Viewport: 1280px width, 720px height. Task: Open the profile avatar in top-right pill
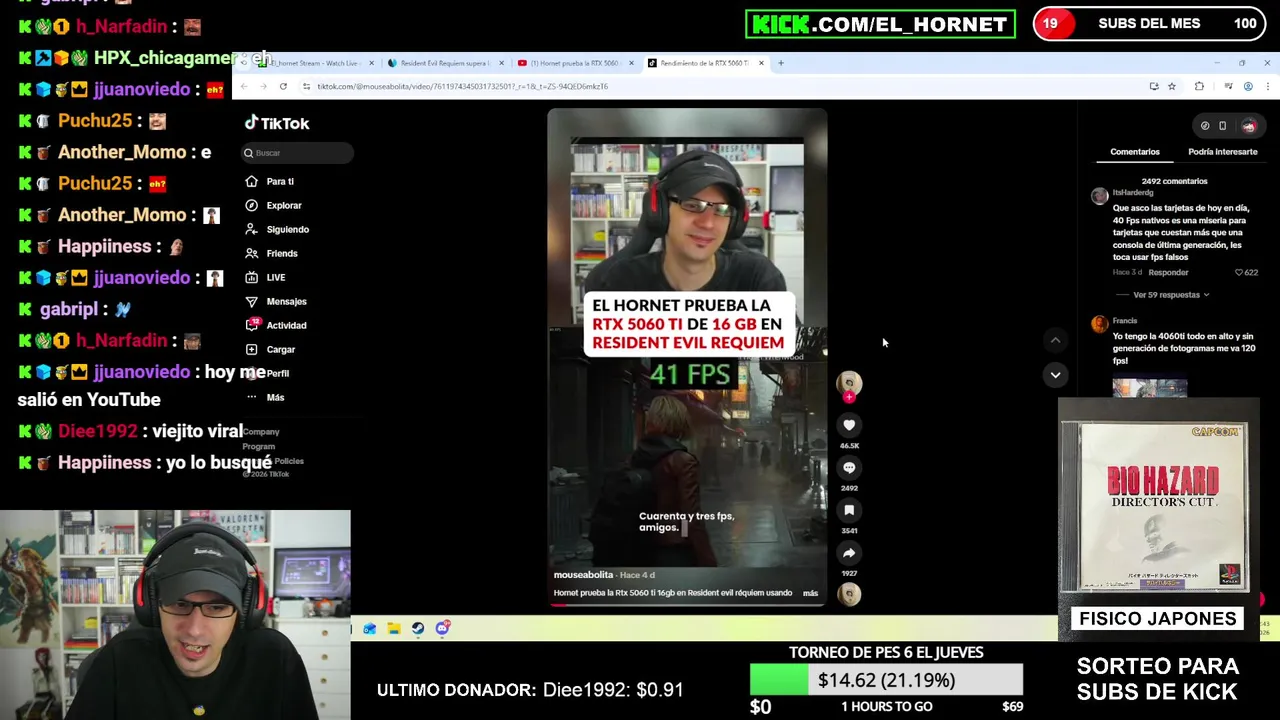1248,126
